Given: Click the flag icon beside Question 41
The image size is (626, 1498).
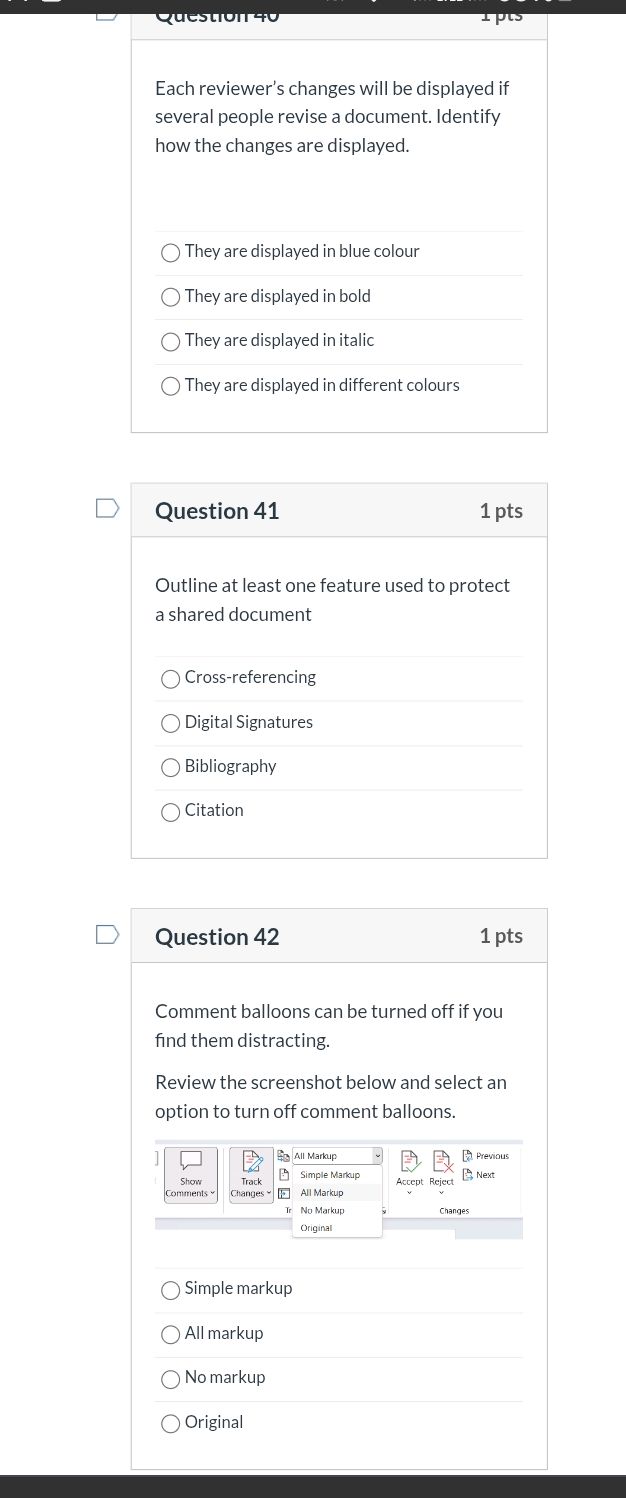Looking at the screenshot, I should click(x=106, y=508).
